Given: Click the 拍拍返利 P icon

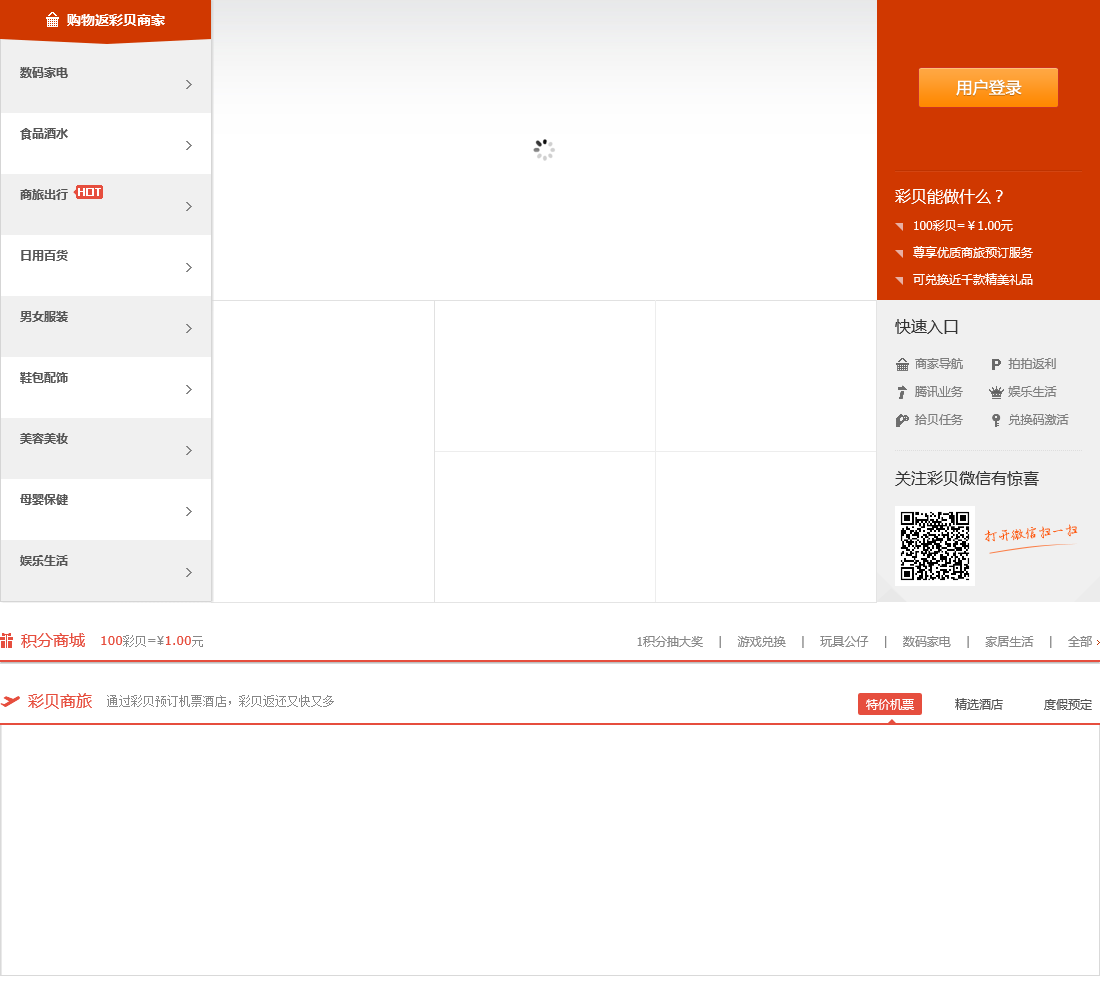Looking at the screenshot, I should click(995, 364).
